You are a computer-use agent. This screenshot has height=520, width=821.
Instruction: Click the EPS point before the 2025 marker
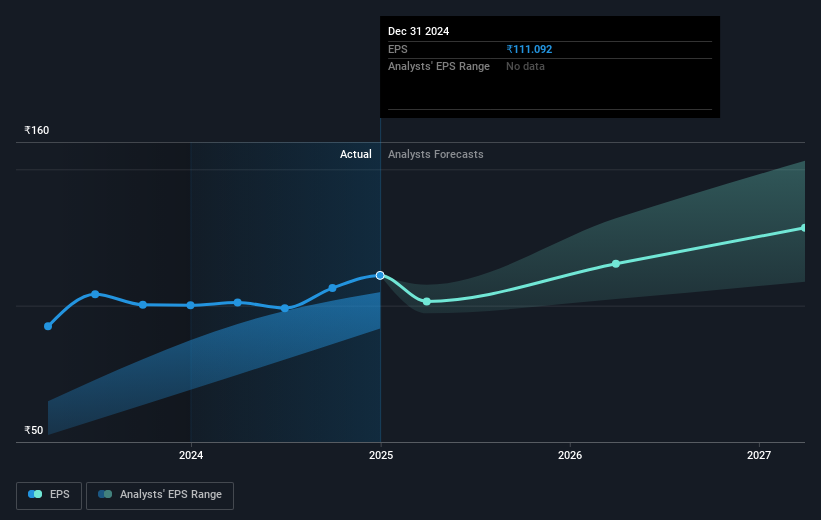332,288
